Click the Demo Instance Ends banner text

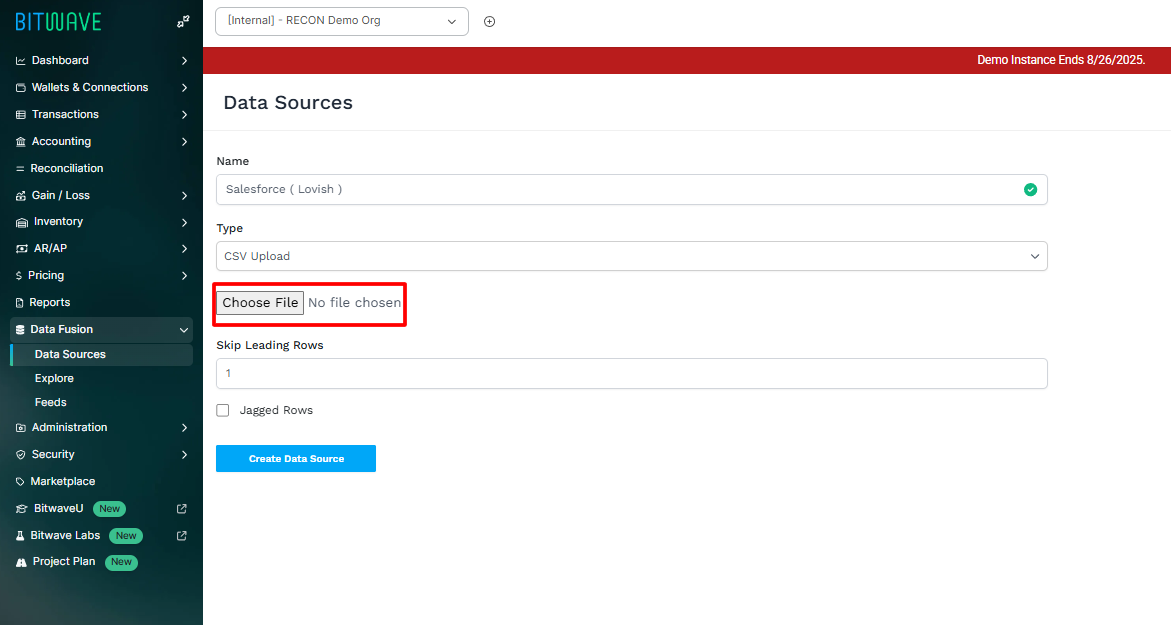[x=1061, y=60]
